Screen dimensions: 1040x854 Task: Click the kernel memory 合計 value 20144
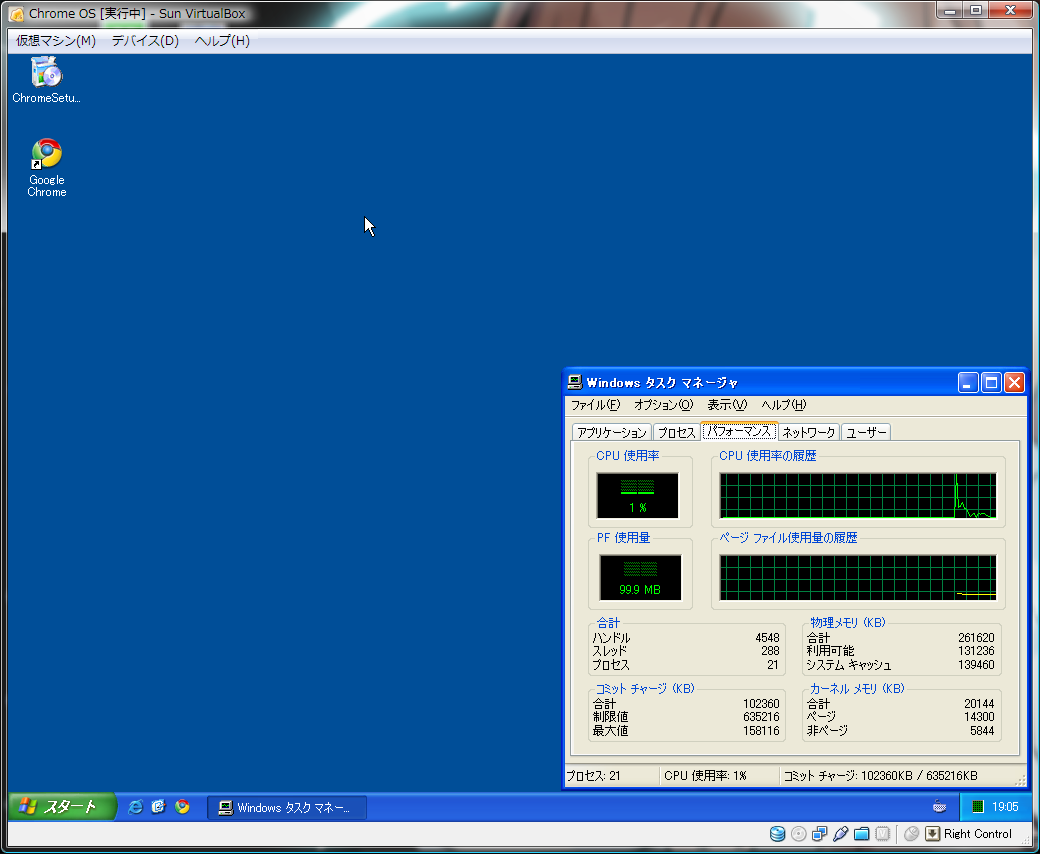(979, 703)
